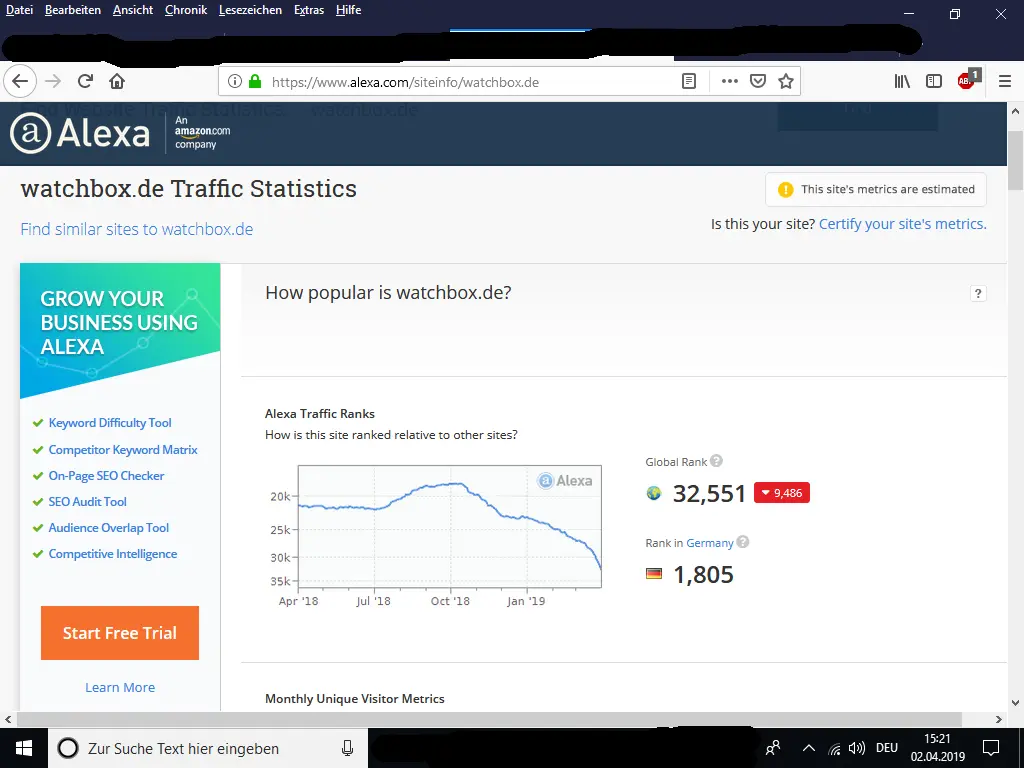Open the Ansicht menu
This screenshot has height=768, width=1024.
133,10
